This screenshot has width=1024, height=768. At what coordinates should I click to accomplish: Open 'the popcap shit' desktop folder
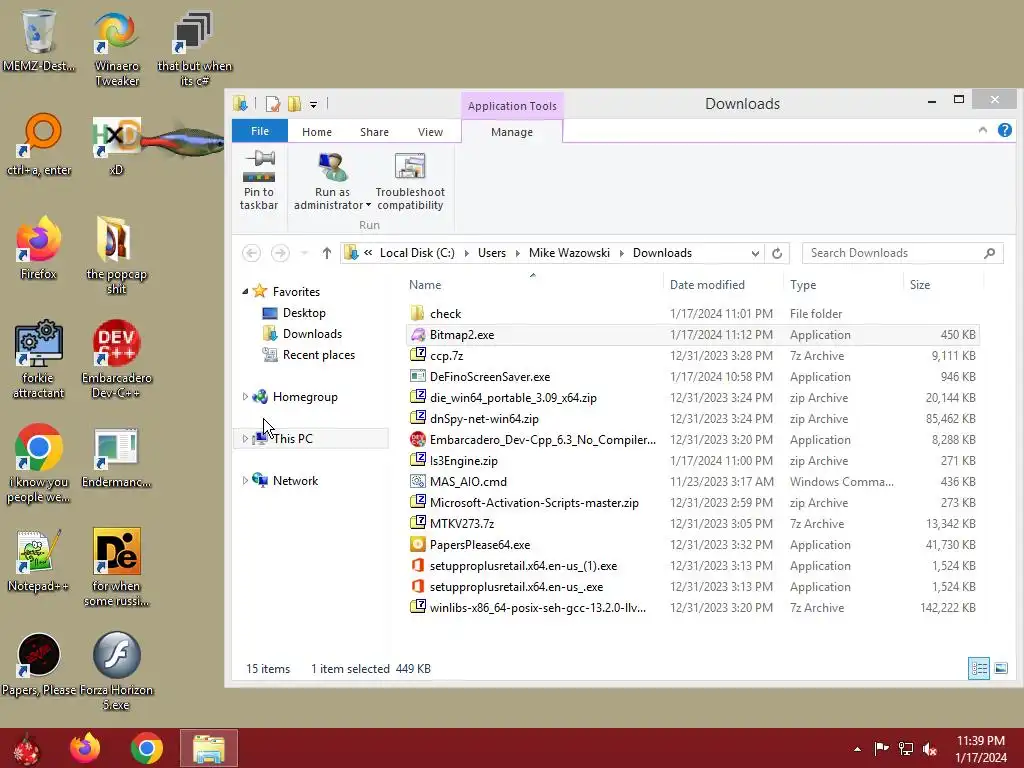tap(116, 255)
